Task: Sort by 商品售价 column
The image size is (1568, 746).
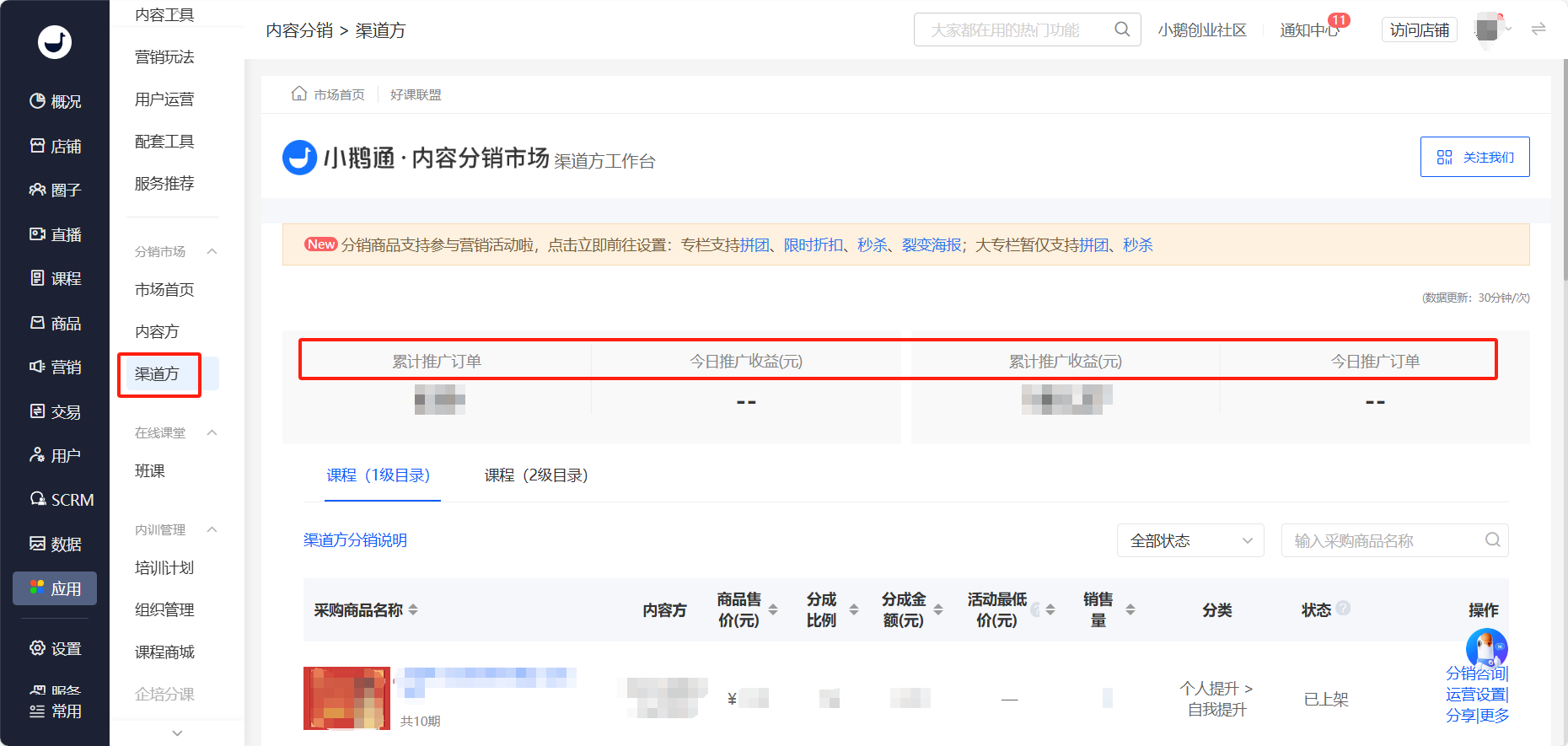Action: click(x=773, y=609)
